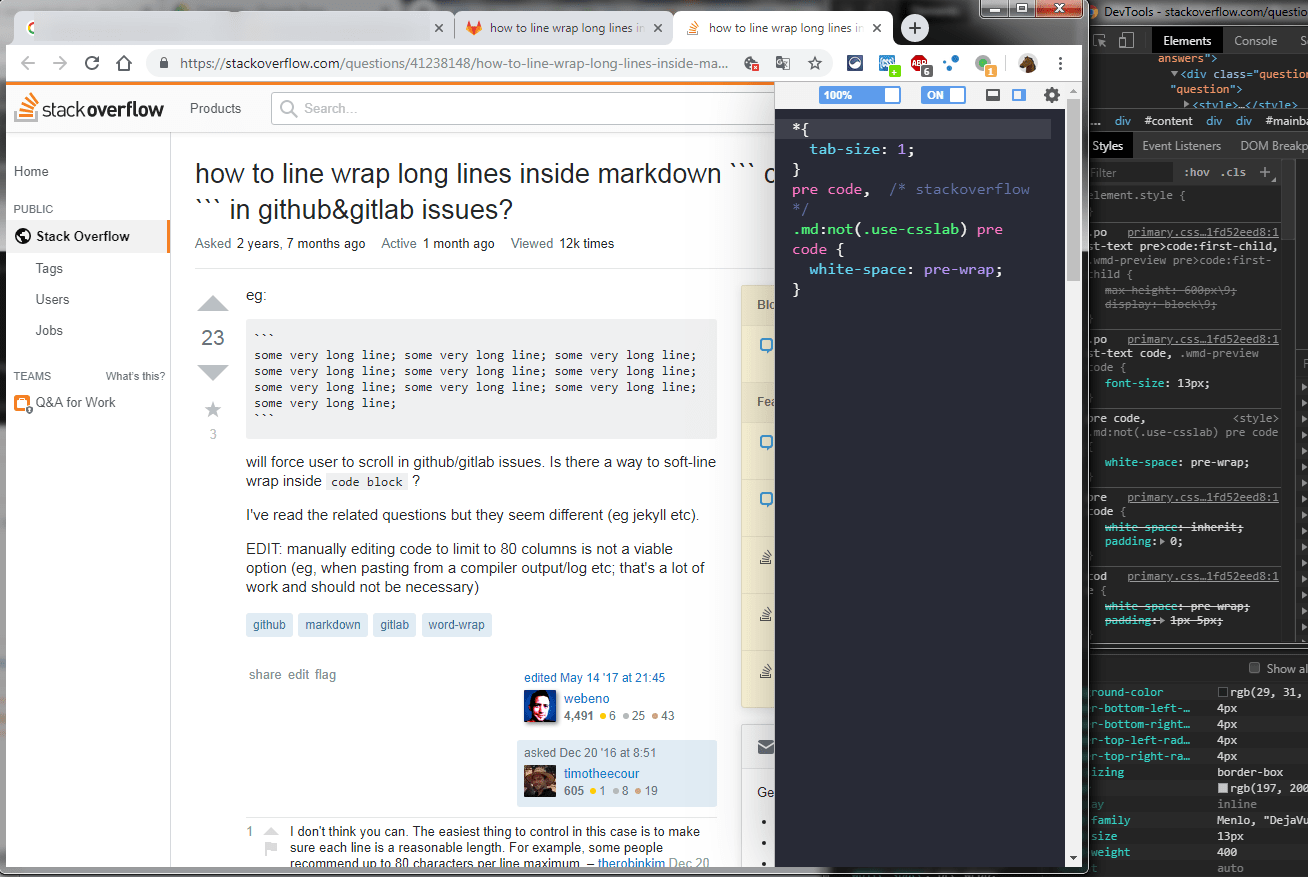Image resolution: width=1308 pixels, height=877 pixels.
Task: Open Jobs in the sidebar
Action: click(x=49, y=330)
